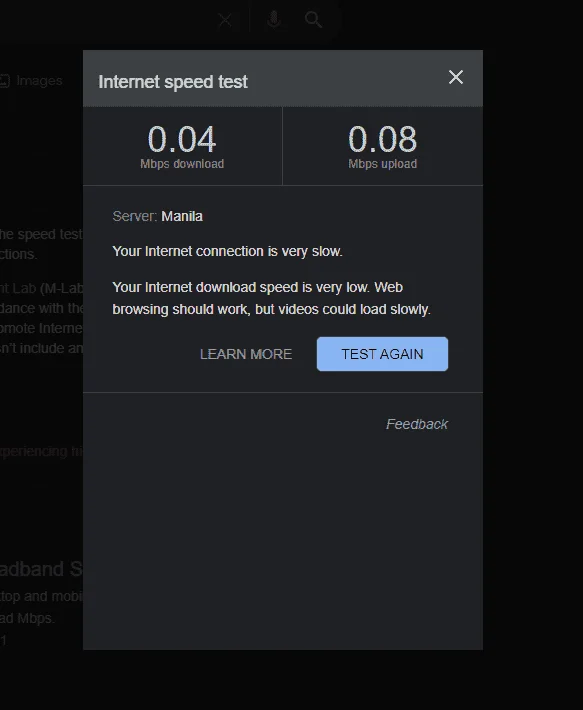Select the 0.04 download speed value

pyautogui.click(x=182, y=139)
